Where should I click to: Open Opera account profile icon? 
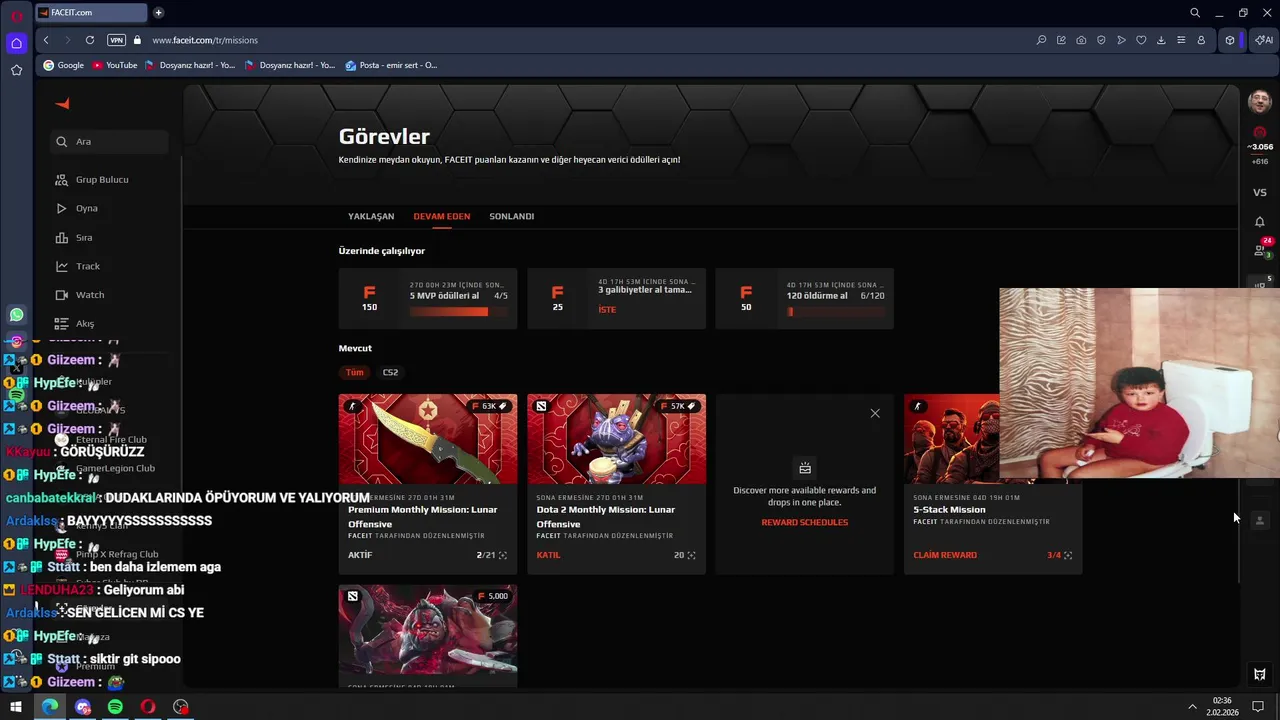click(x=1201, y=40)
